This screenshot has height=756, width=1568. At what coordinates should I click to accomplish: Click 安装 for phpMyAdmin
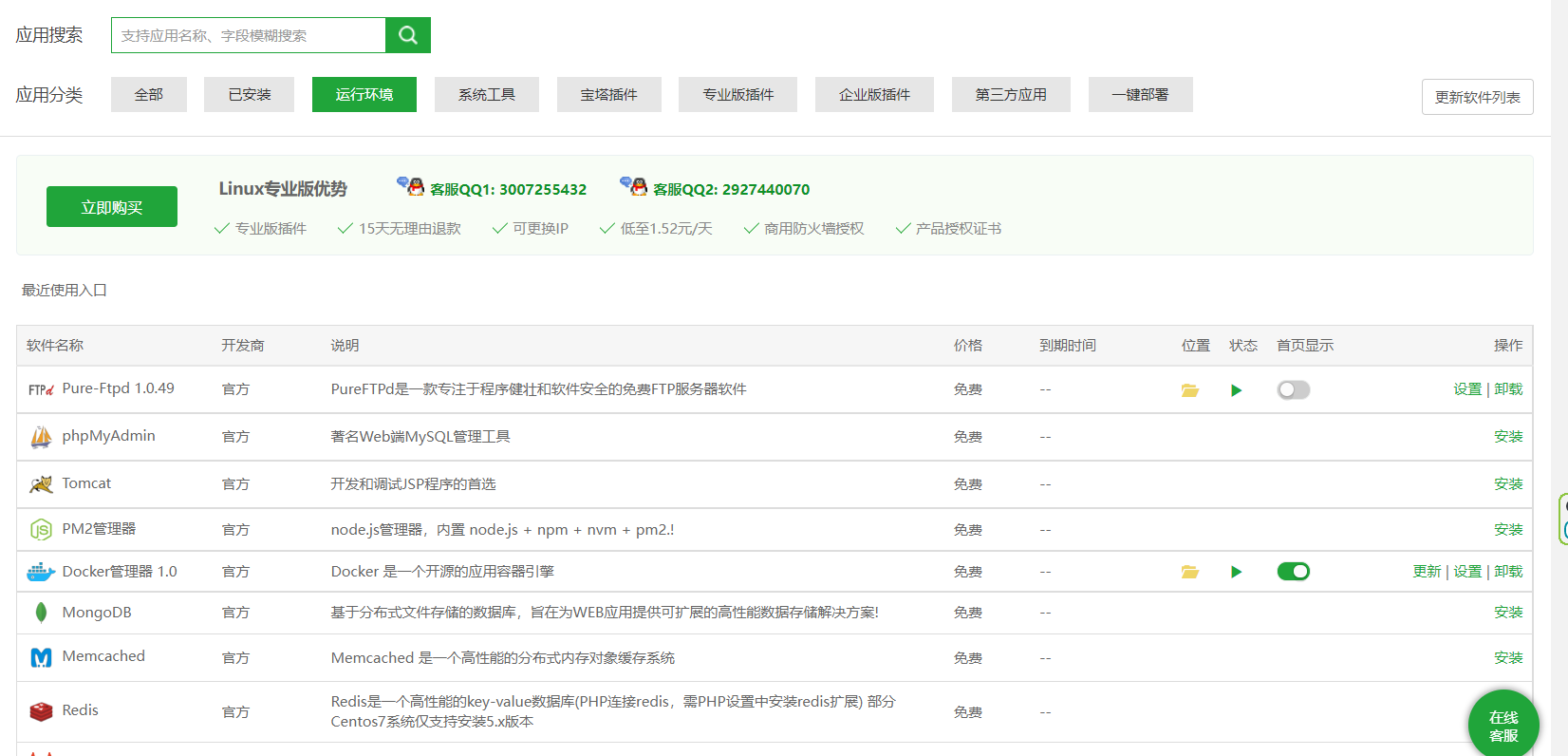click(1508, 436)
